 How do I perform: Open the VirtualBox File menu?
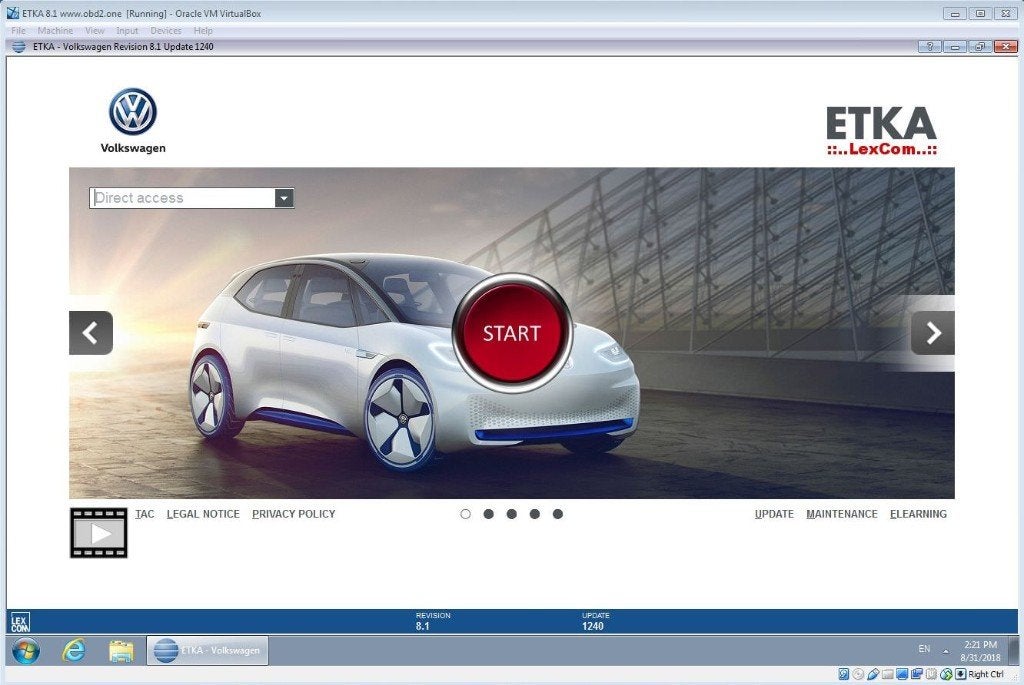pyautogui.click(x=18, y=31)
